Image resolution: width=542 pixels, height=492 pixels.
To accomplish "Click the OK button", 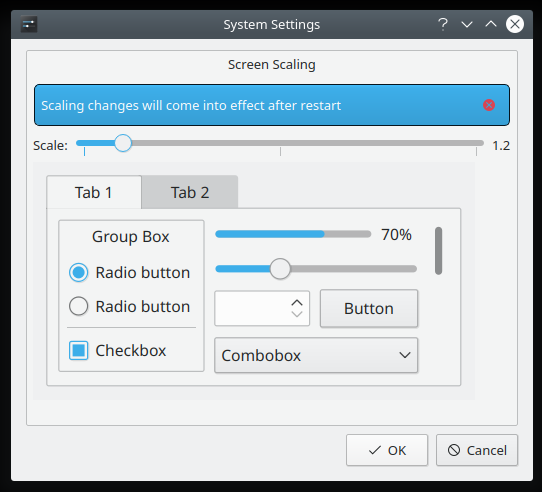I will coord(387,450).
